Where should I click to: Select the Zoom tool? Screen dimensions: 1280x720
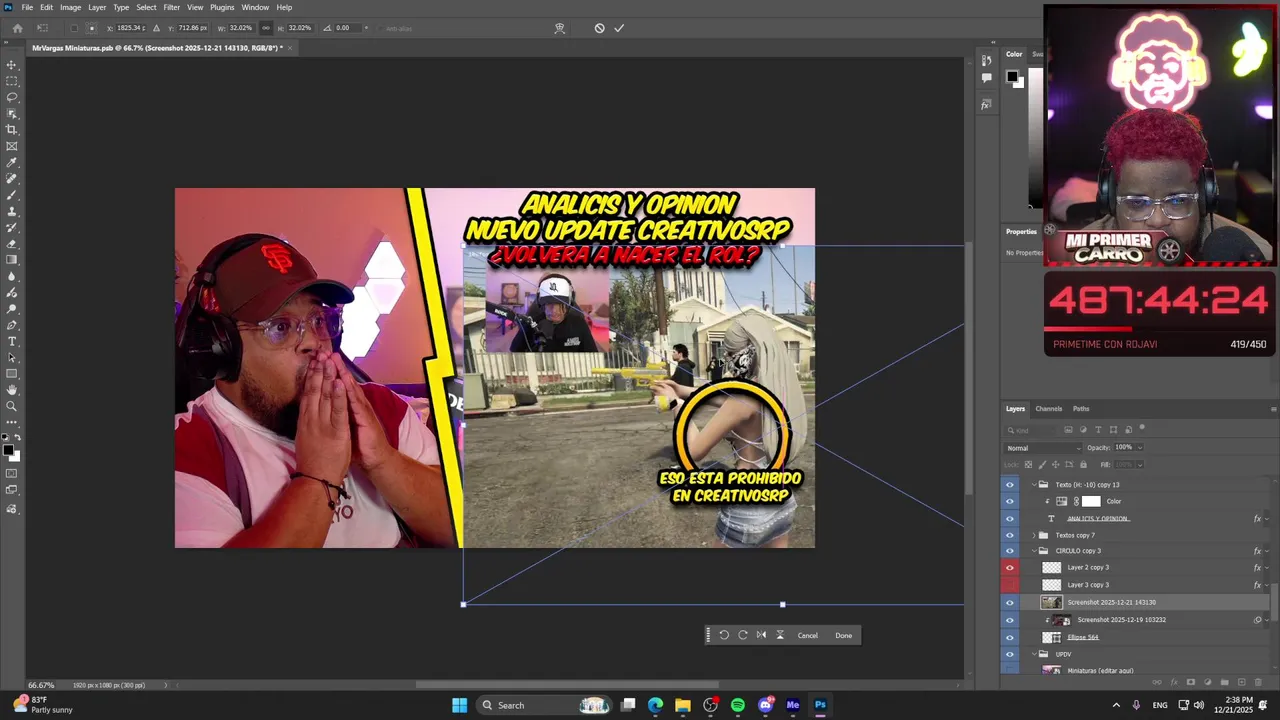click(x=12, y=406)
